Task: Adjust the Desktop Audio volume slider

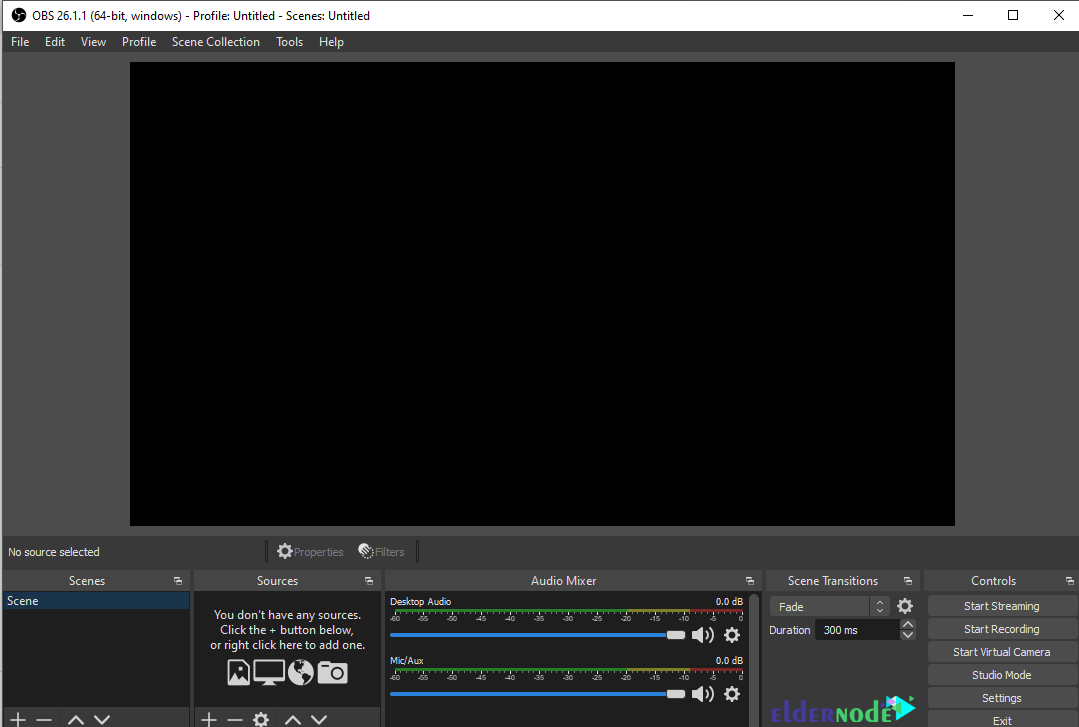Action: coord(537,635)
